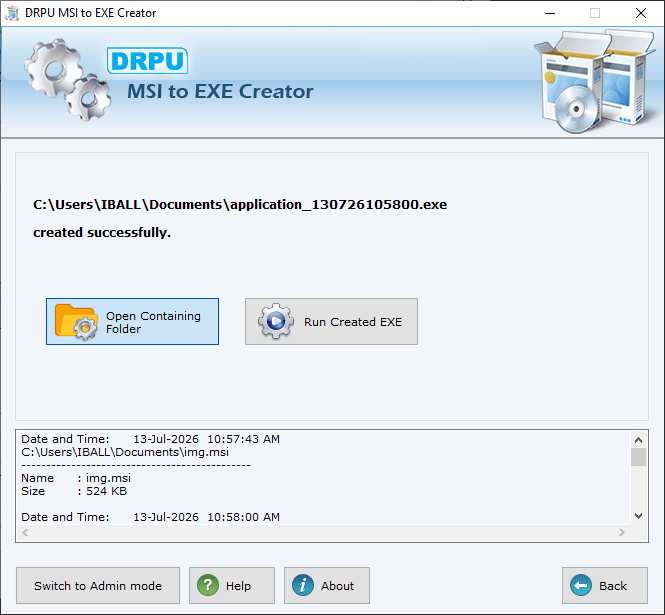Click log entry 'Size : 524 KB'
The image size is (665, 615).
coord(74,491)
